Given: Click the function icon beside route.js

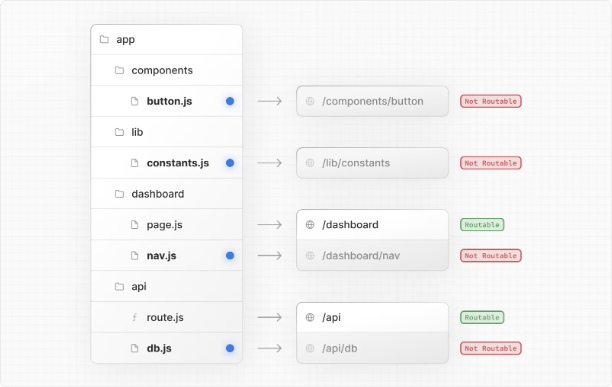Looking at the screenshot, I should tap(135, 317).
